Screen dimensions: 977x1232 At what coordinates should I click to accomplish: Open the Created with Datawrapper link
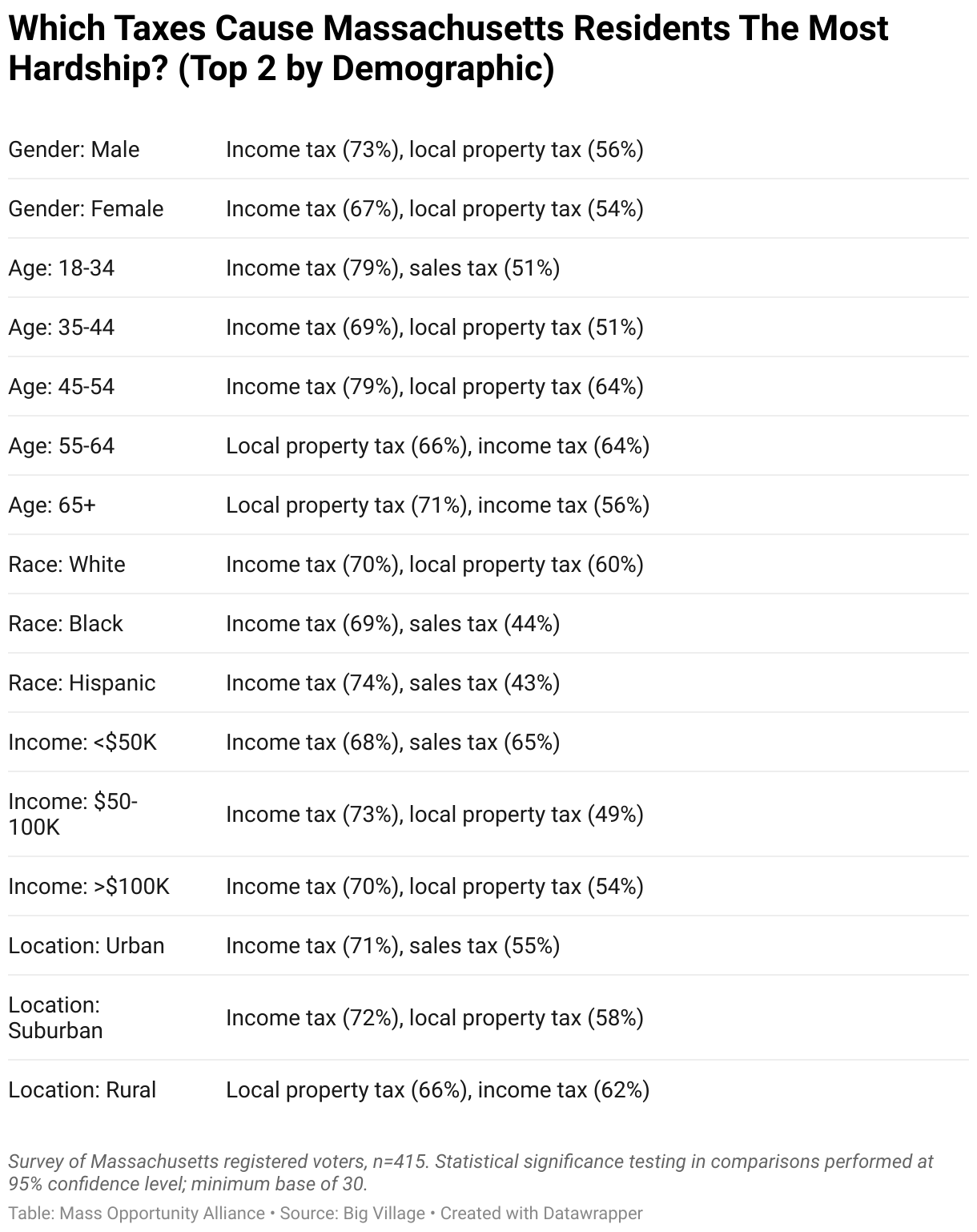pyautogui.click(x=541, y=1214)
